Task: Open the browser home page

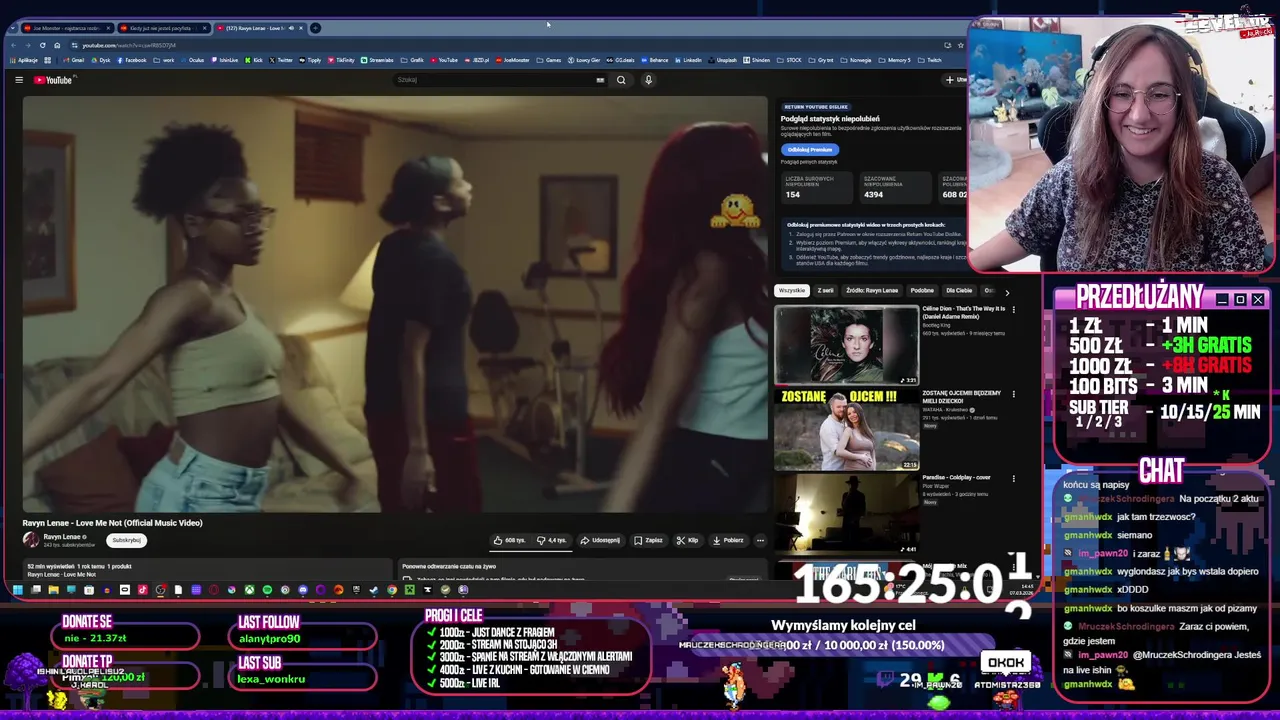Action: [57, 45]
